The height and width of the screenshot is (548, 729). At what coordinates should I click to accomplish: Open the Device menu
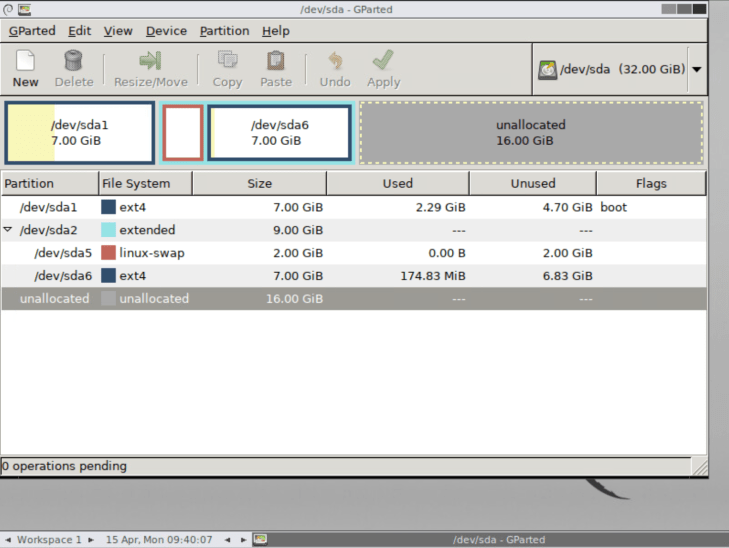click(166, 31)
